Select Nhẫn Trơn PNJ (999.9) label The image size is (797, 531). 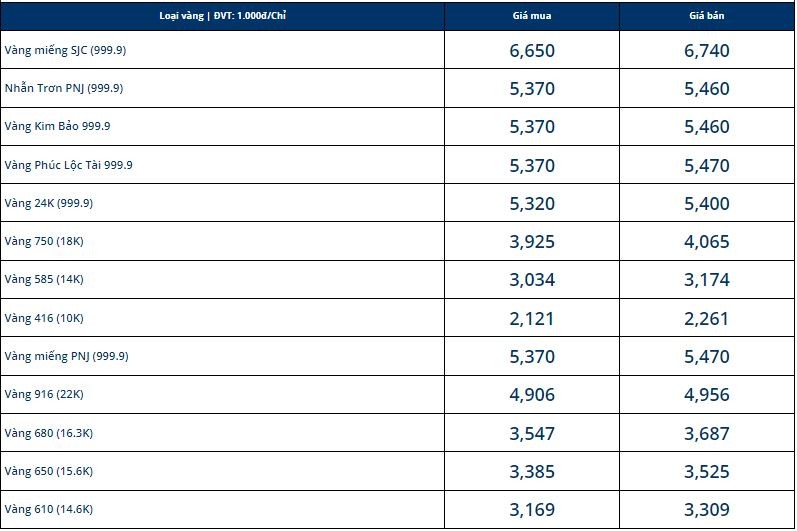coord(64,88)
